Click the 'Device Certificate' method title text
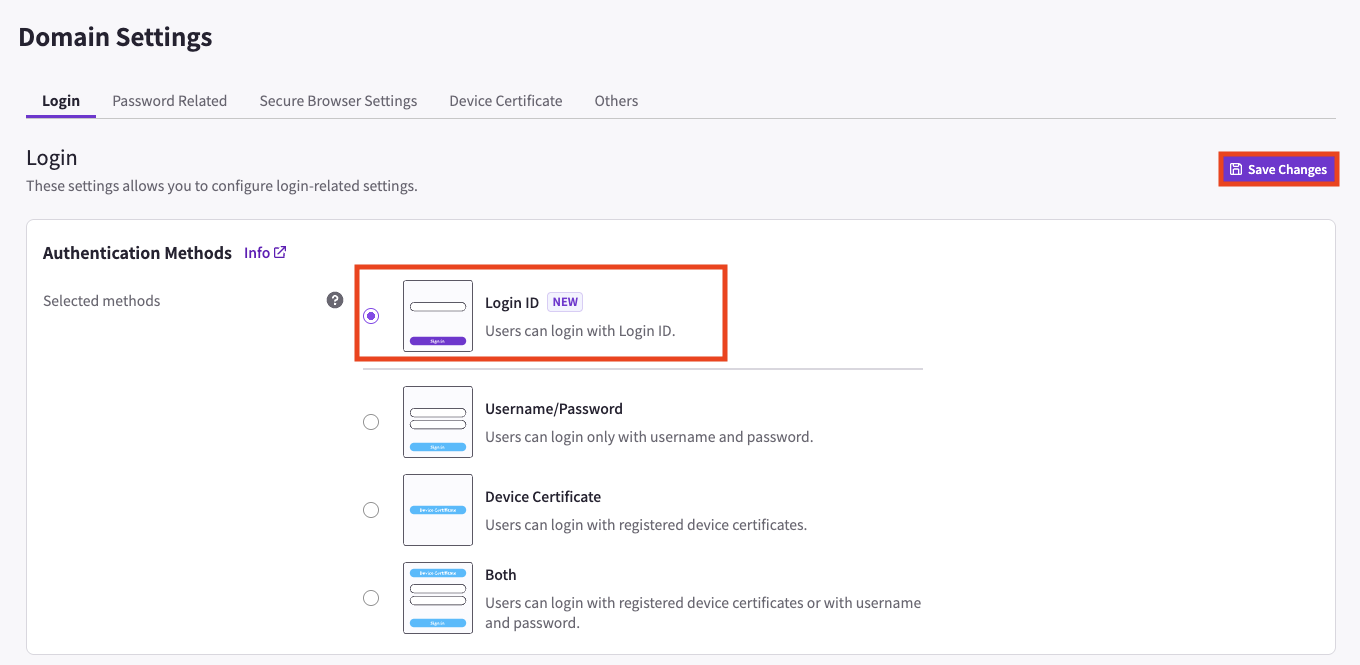This screenshot has width=1360, height=665. click(543, 497)
